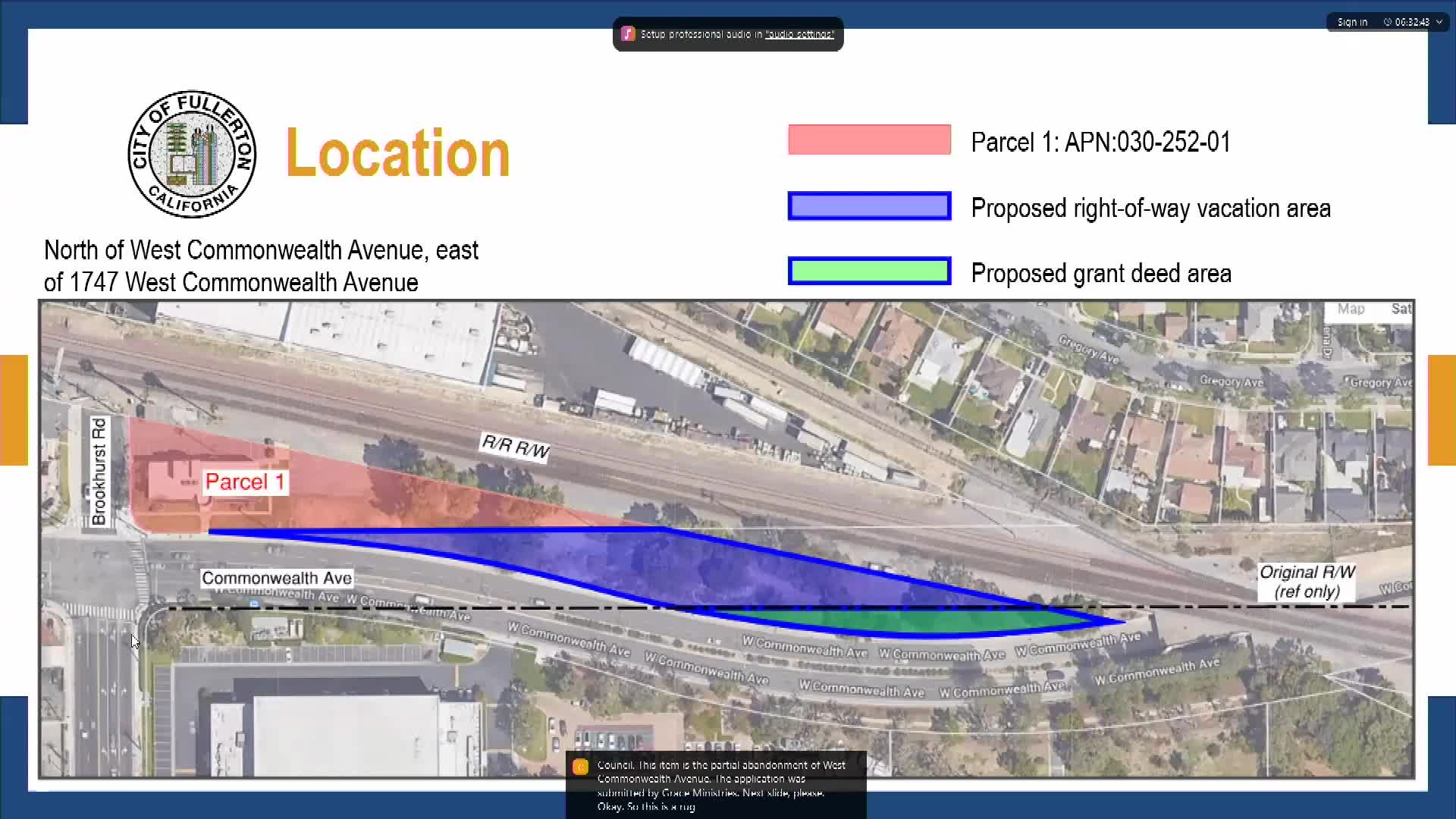Click the green grant deed swatch

(x=869, y=271)
